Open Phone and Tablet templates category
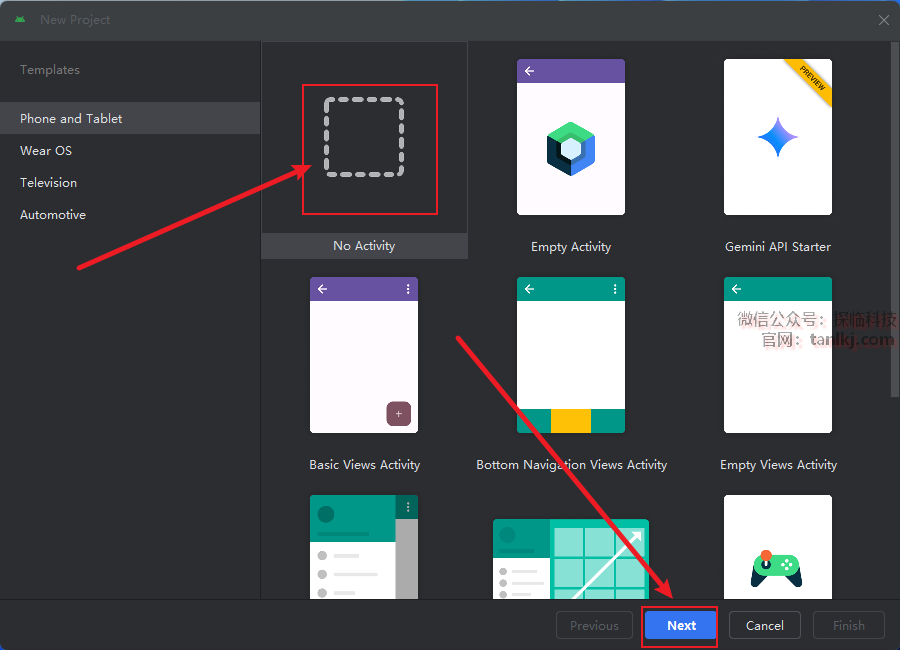The image size is (900, 650). tap(71, 118)
